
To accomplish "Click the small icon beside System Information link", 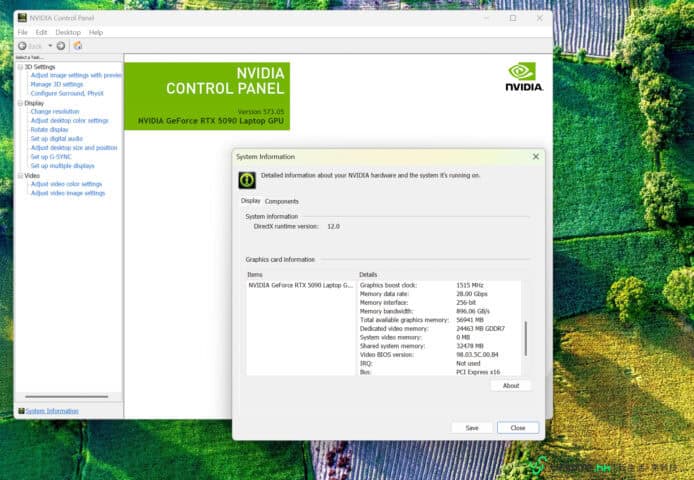I will click(x=21, y=411).
